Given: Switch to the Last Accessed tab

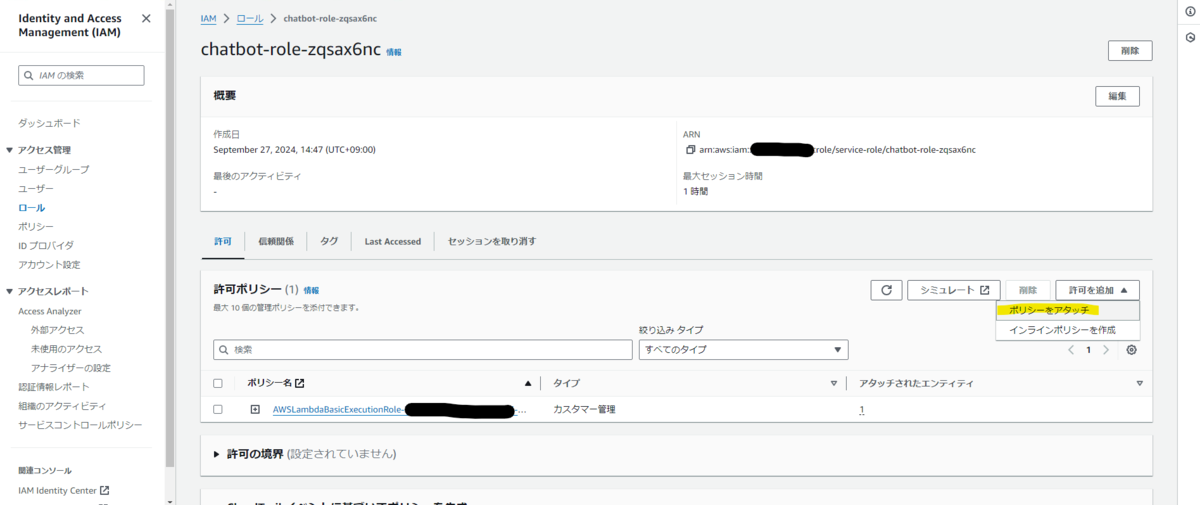Looking at the screenshot, I should coord(393,241).
